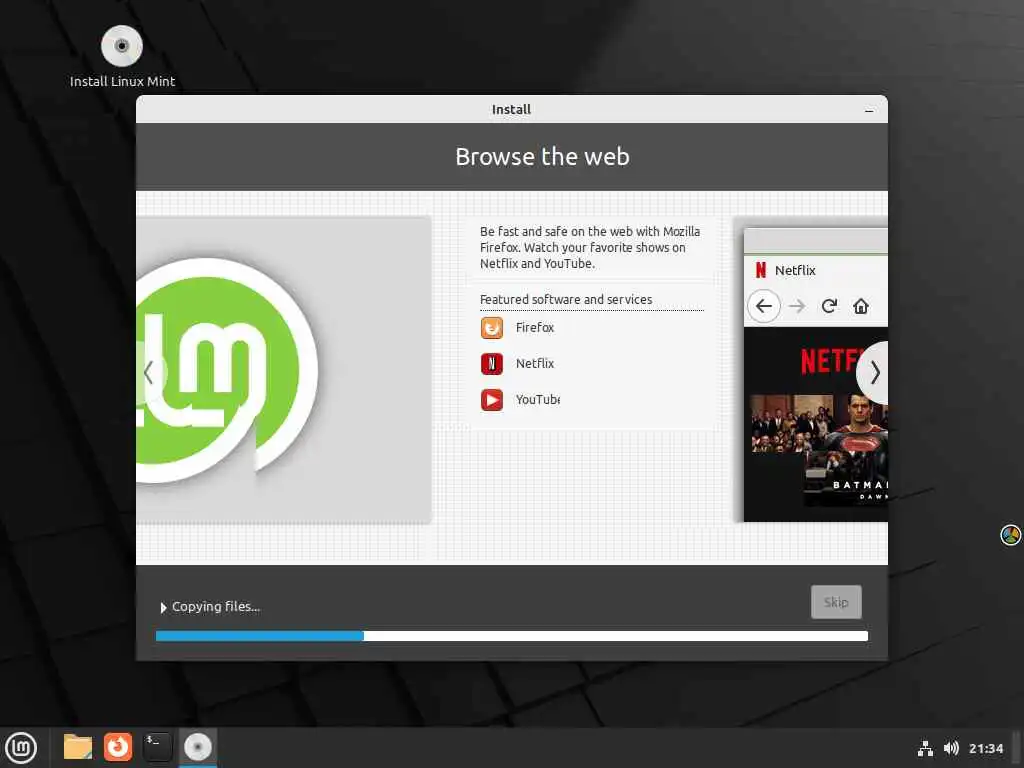The width and height of the screenshot is (1024, 768).
Task: Select the installer disc icon in taskbar
Action: pyautogui.click(x=197, y=747)
